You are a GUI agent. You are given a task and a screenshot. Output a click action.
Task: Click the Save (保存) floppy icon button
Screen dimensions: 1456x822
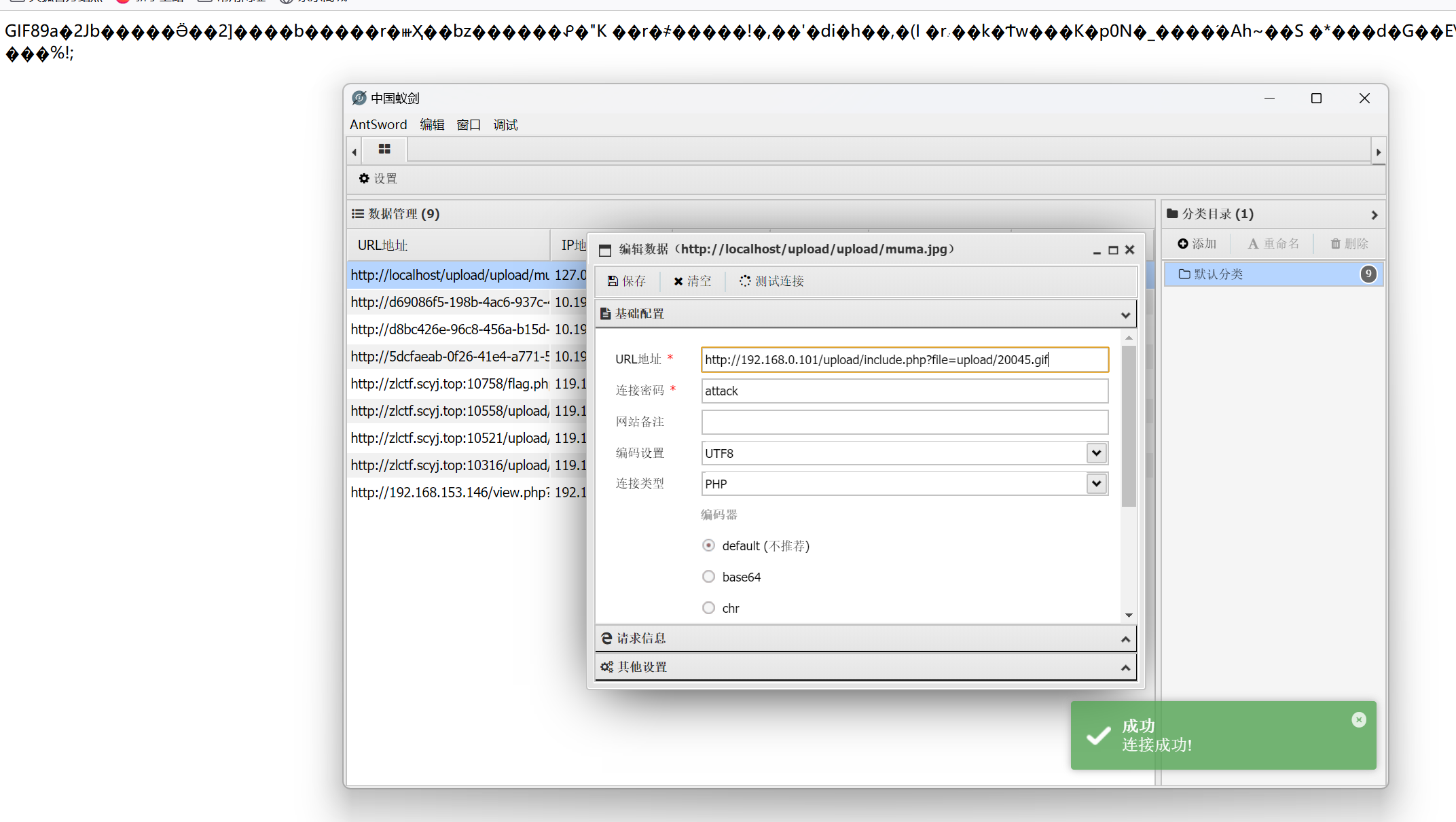[613, 281]
